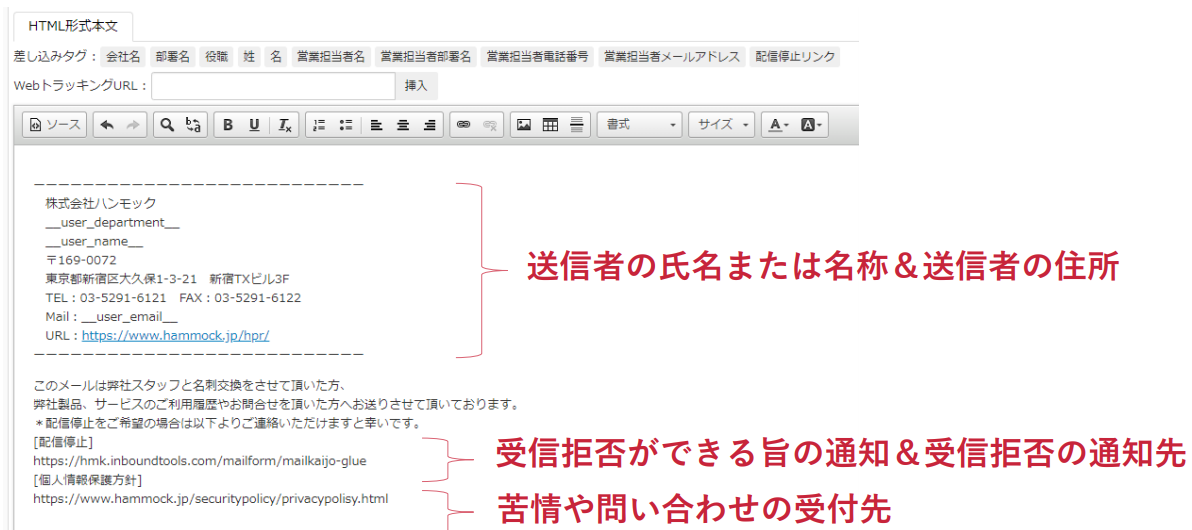Click the TEL：03-5291-6121 line
This screenshot has height=530, width=1192.
[x=173, y=298]
